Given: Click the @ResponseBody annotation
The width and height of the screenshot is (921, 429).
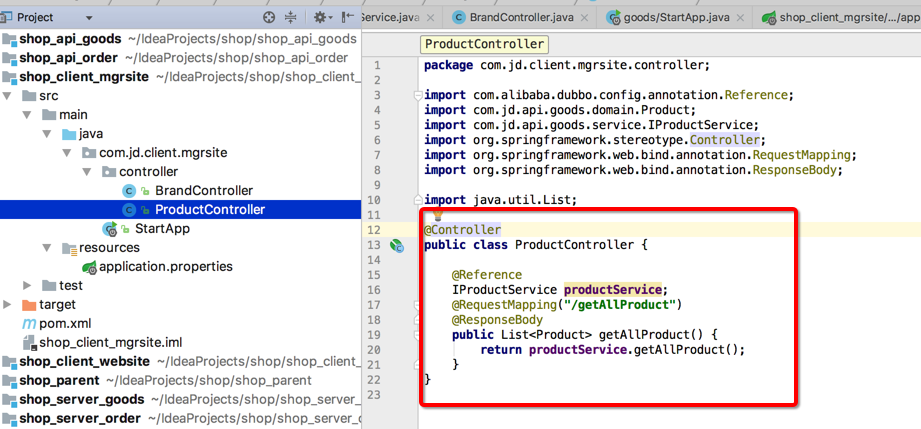Looking at the screenshot, I should tap(497, 320).
